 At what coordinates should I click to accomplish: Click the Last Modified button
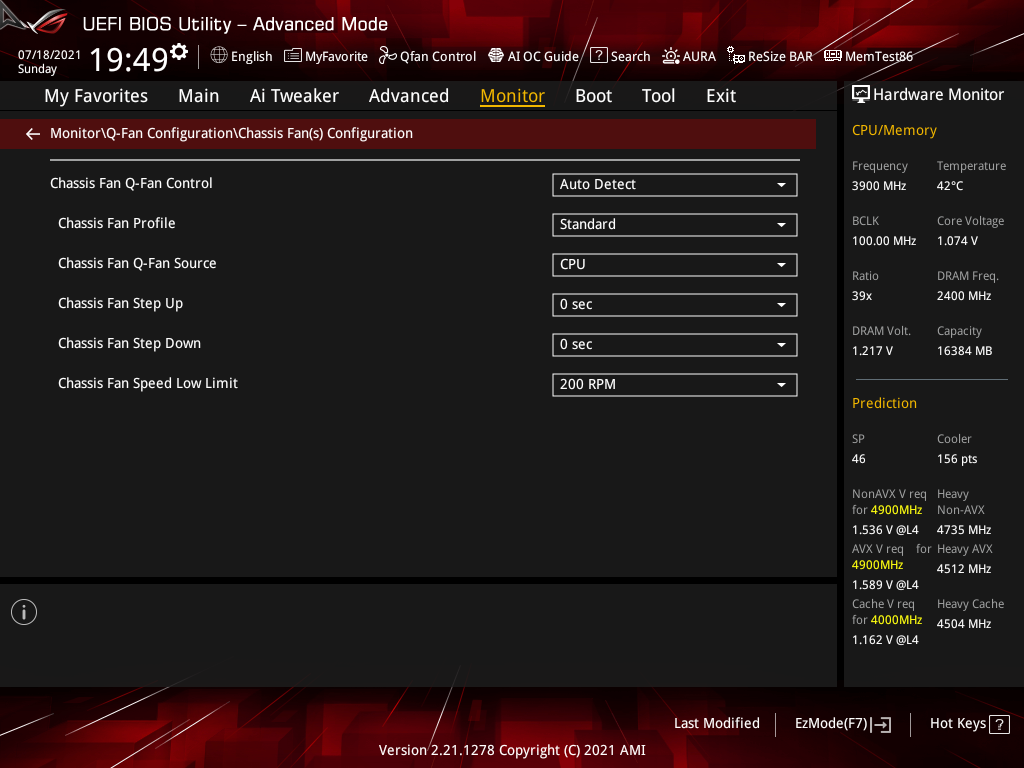tap(716, 723)
